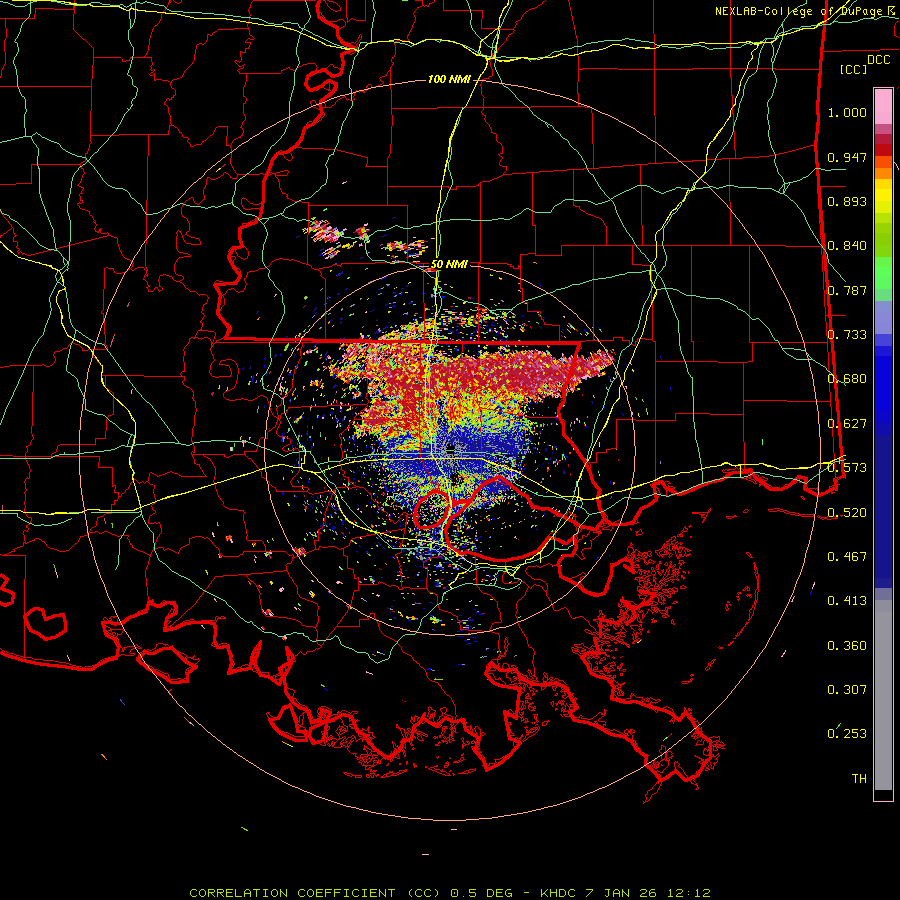Click the 0.467 legend value

coord(847,557)
